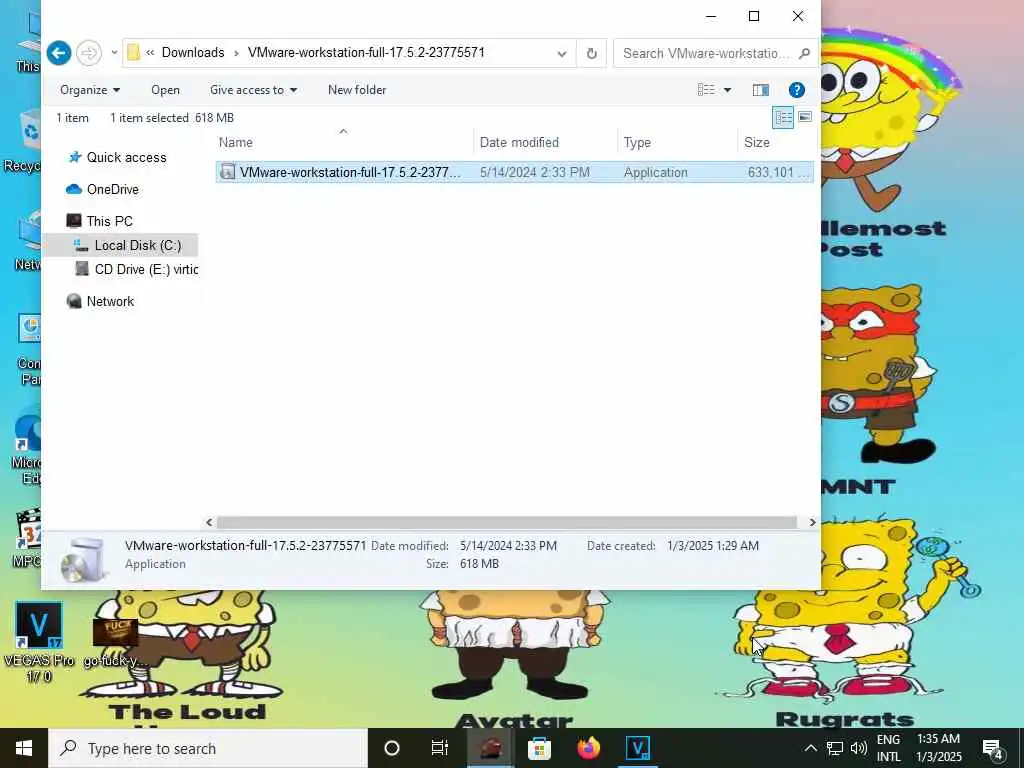
Task: Show hidden system tray icons chevron
Action: point(810,748)
